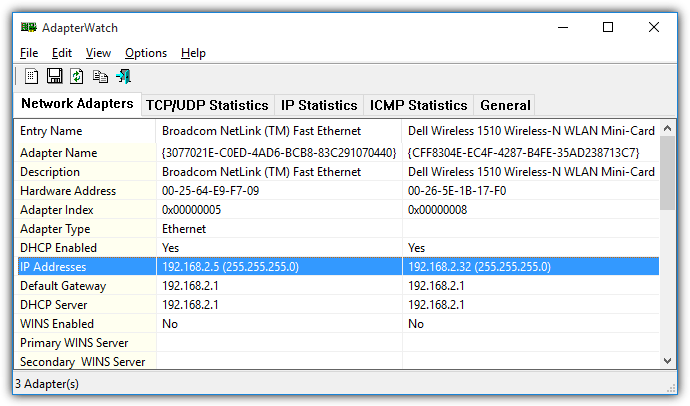
Task: Switch to the Network Adapters tab
Action: click(x=77, y=103)
